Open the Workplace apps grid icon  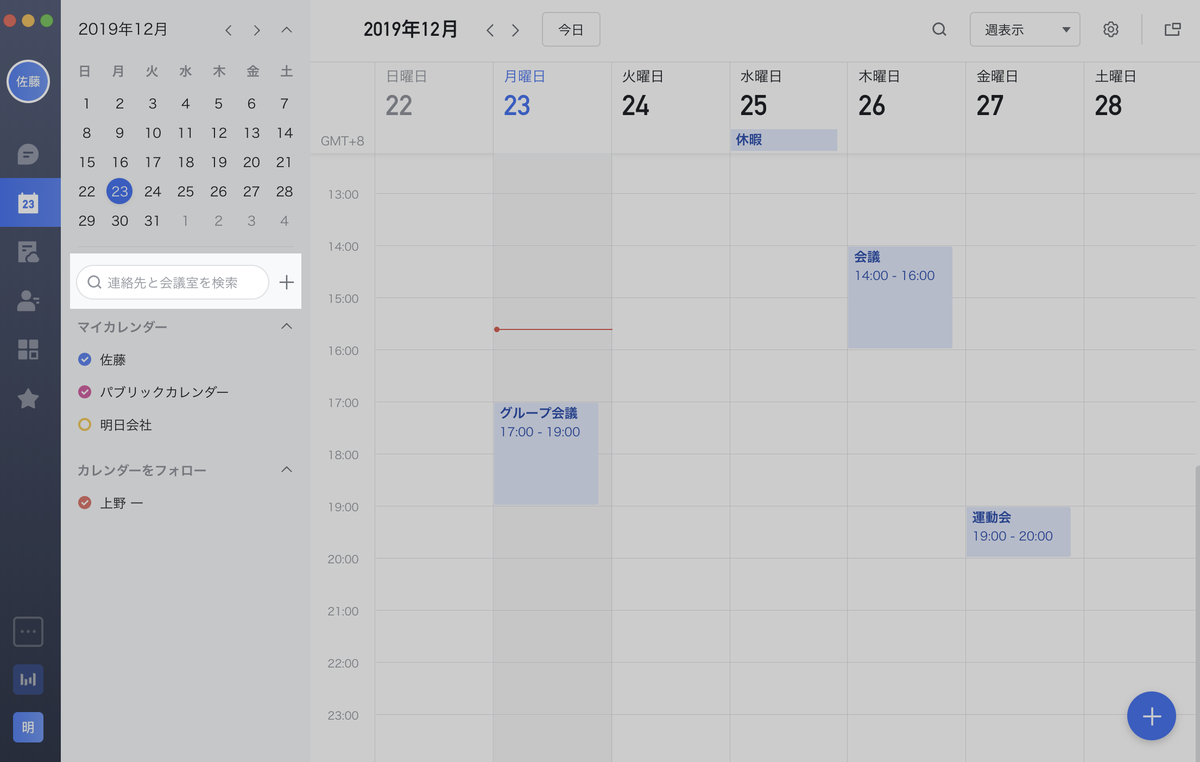[28, 349]
